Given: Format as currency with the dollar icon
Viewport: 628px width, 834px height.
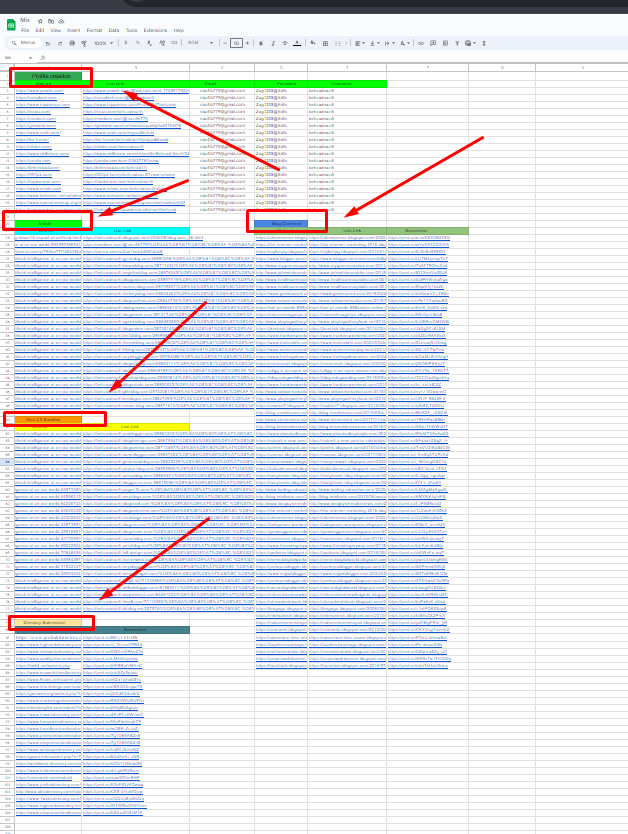Looking at the screenshot, I should tap(125, 43).
